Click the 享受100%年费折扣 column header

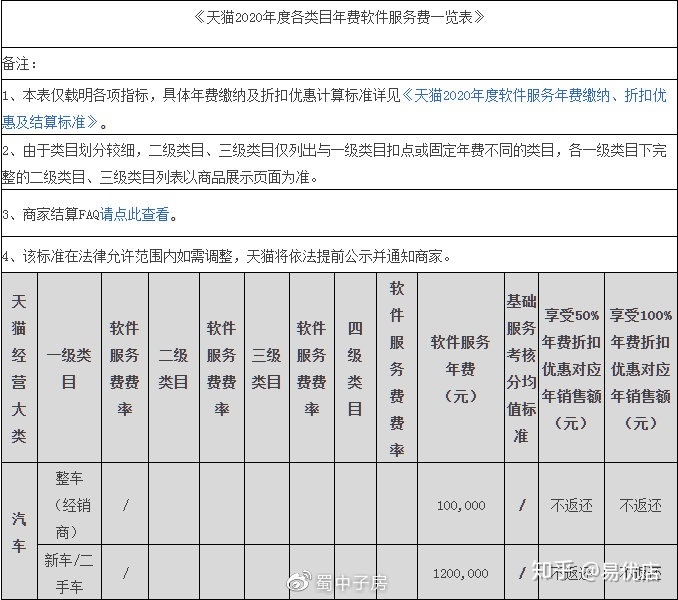[641, 368]
